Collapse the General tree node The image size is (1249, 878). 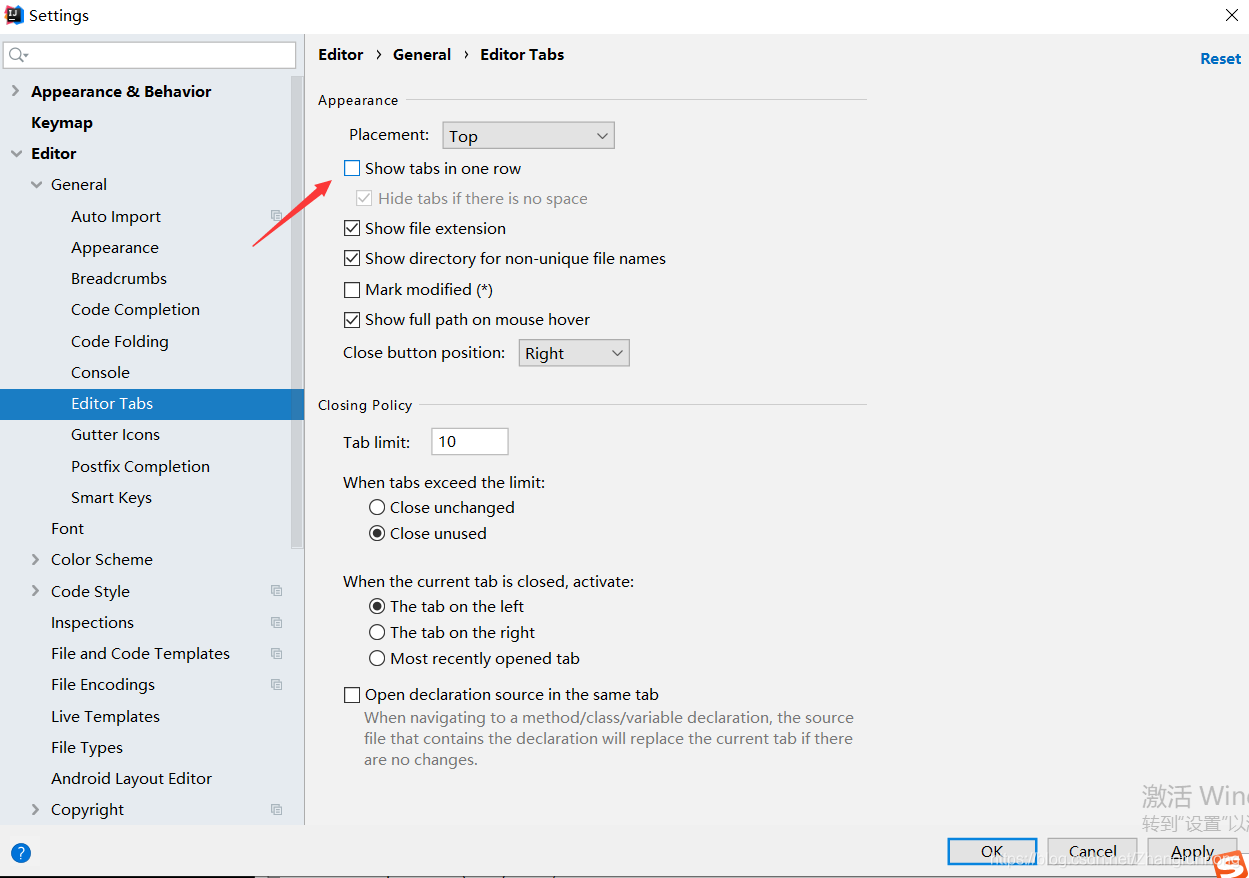[x=36, y=184]
